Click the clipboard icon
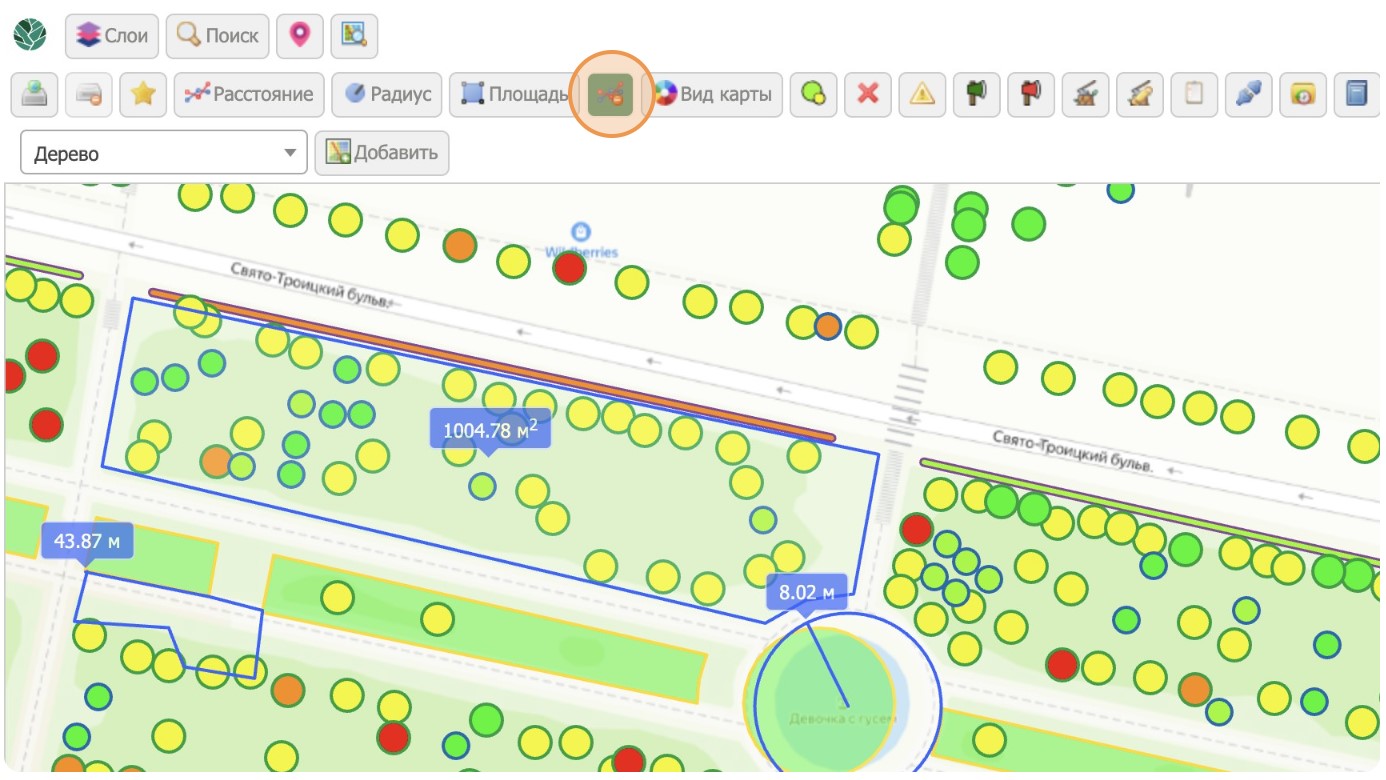The height and width of the screenshot is (780, 1386). pos(1193,95)
